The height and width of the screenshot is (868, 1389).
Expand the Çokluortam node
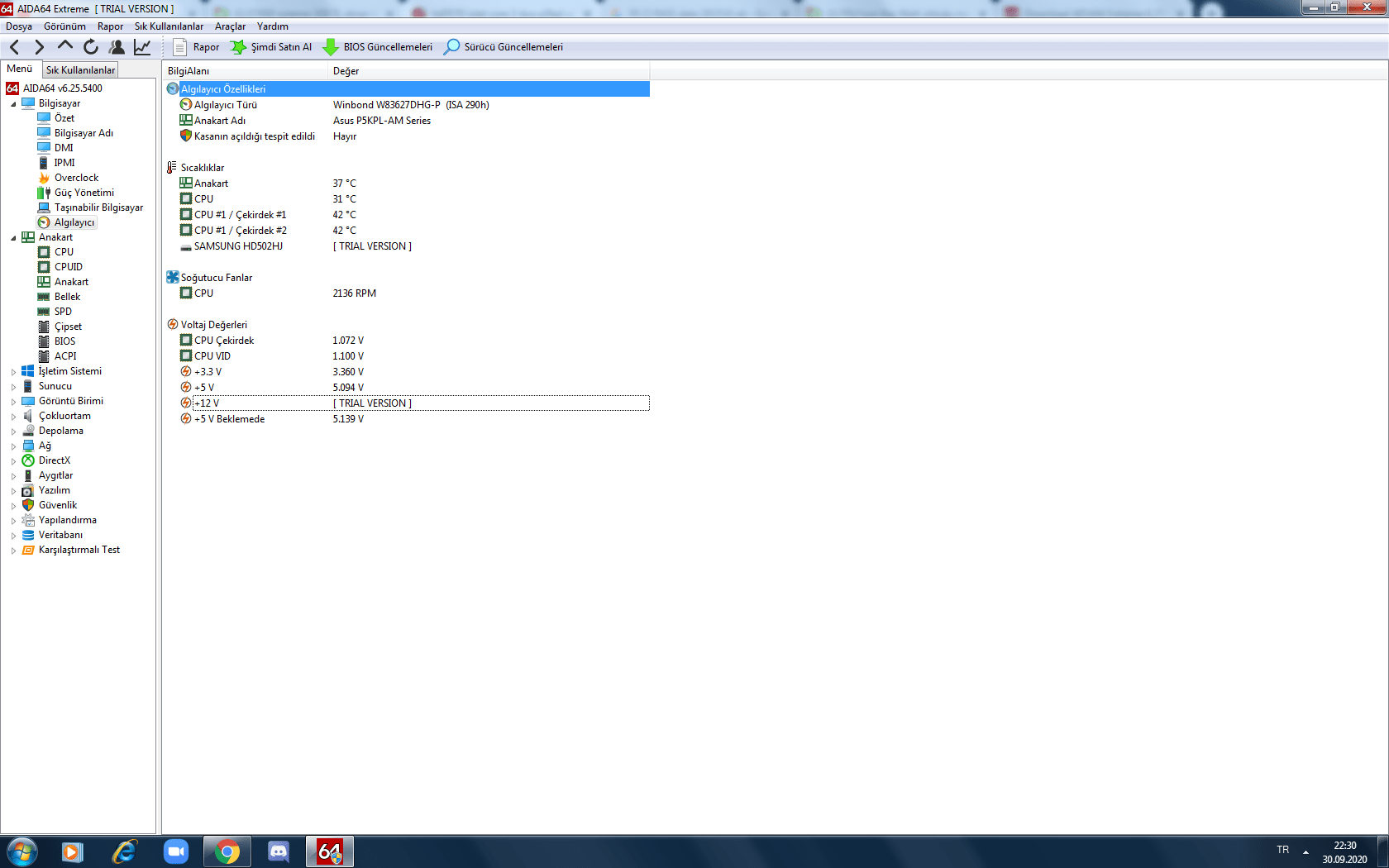tap(13, 417)
